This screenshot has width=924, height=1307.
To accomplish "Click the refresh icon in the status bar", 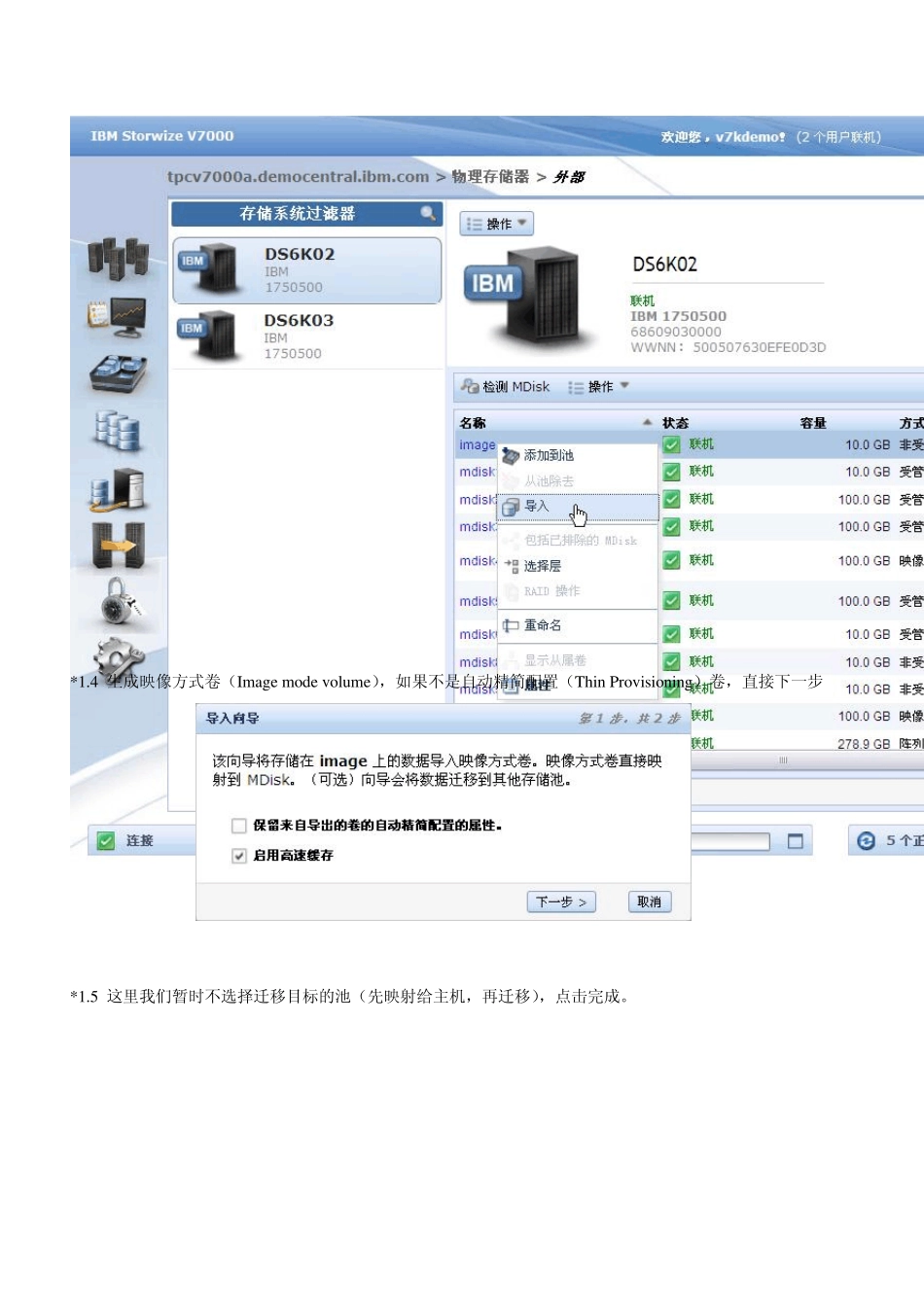I will 866,840.
